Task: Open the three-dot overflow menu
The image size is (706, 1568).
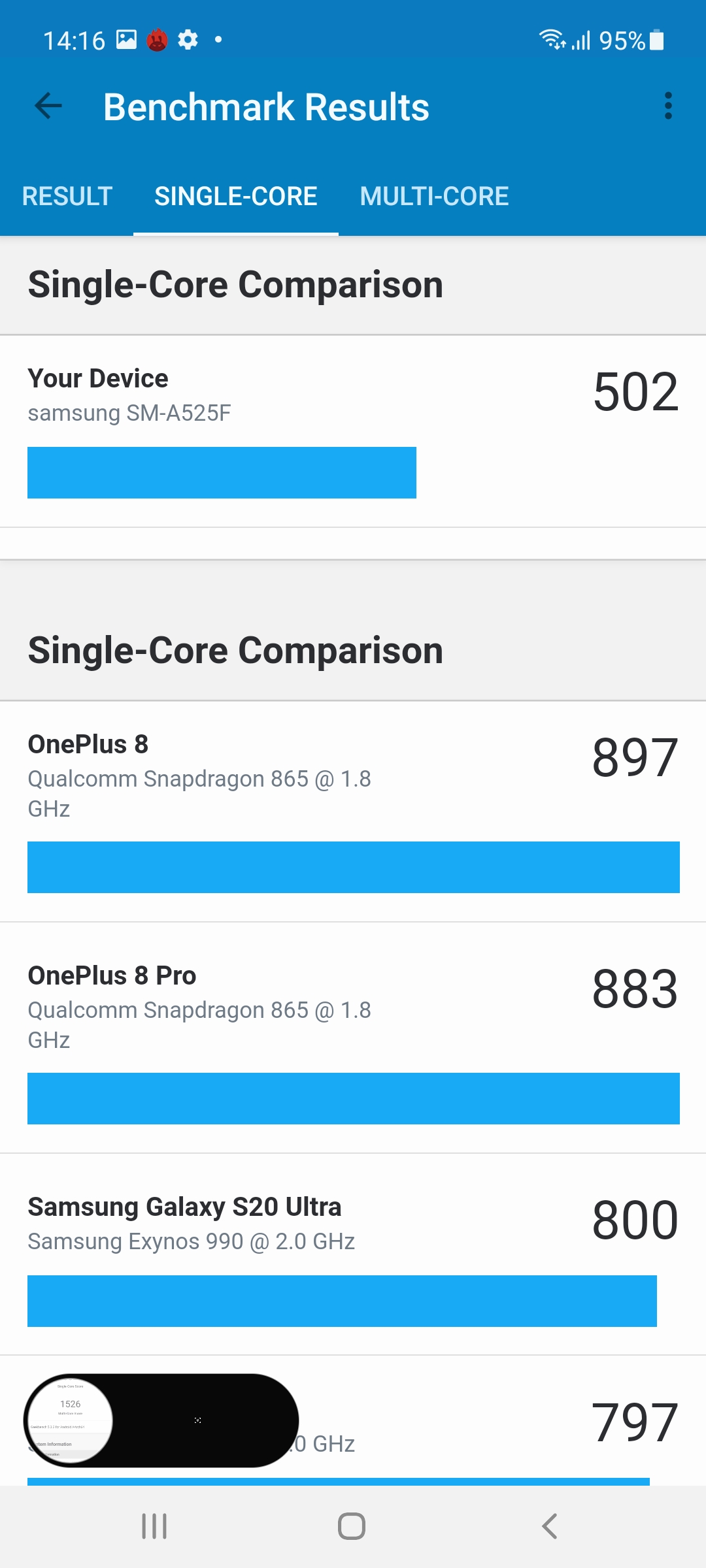Action: (x=667, y=106)
